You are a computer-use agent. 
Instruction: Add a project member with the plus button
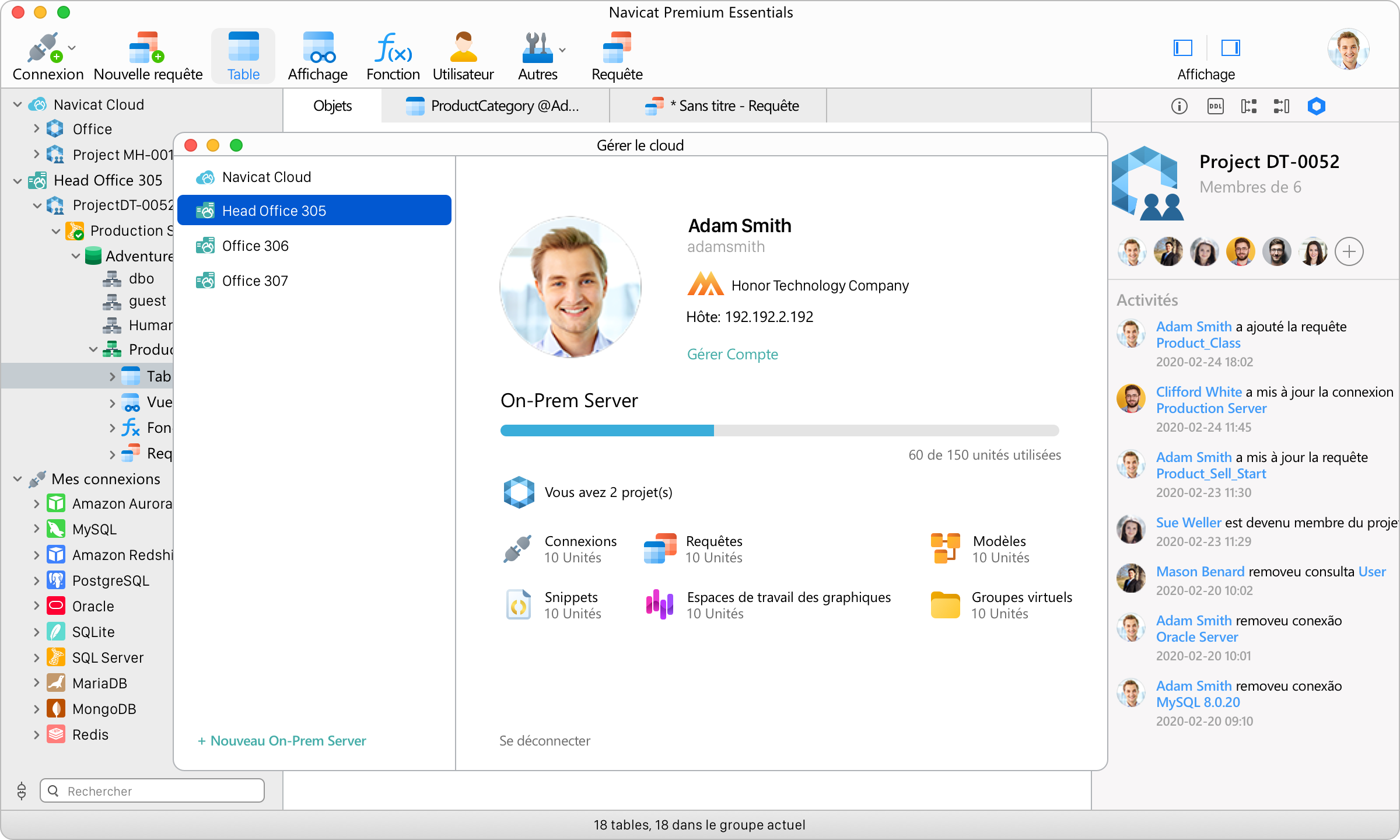[x=1349, y=252]
